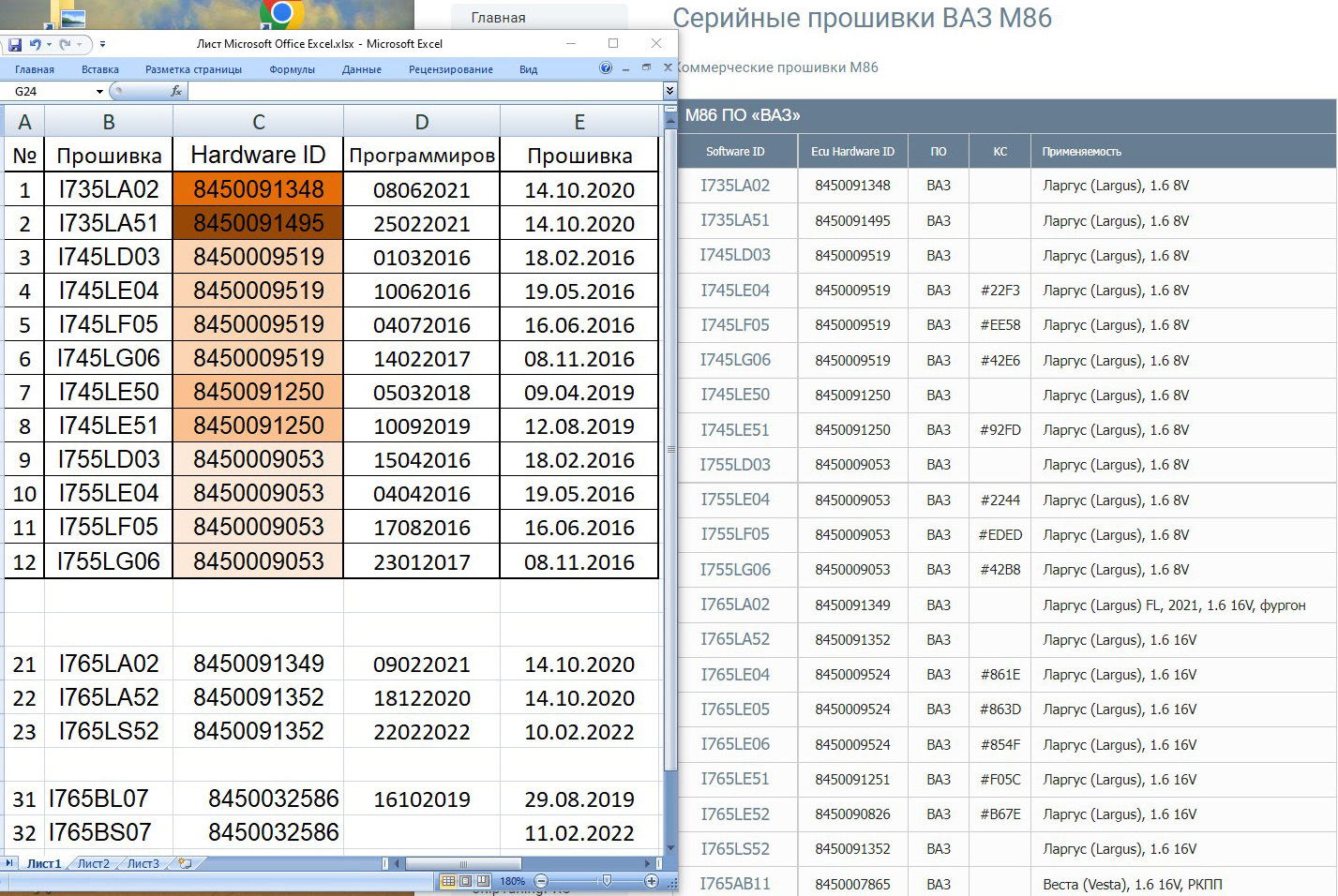Open the Формулы ribbon tab

pyautogui.click(x=292, y=69)
